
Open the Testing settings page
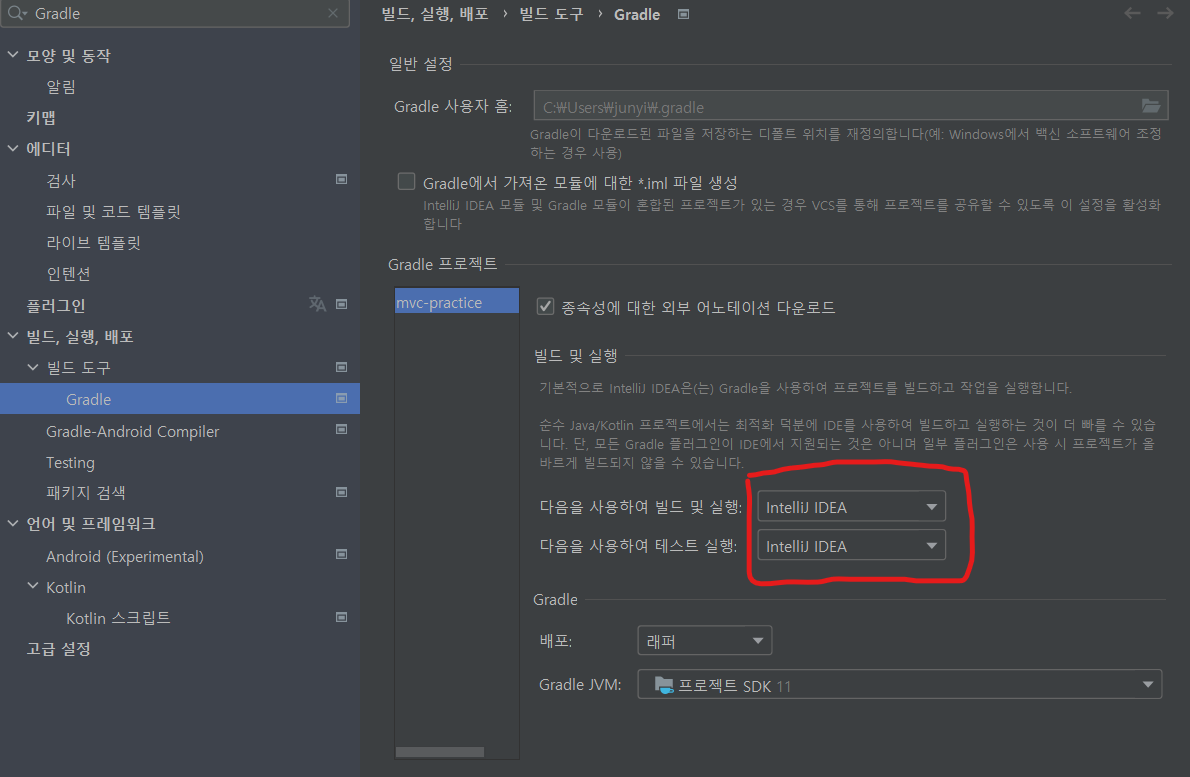click(71, 462)
